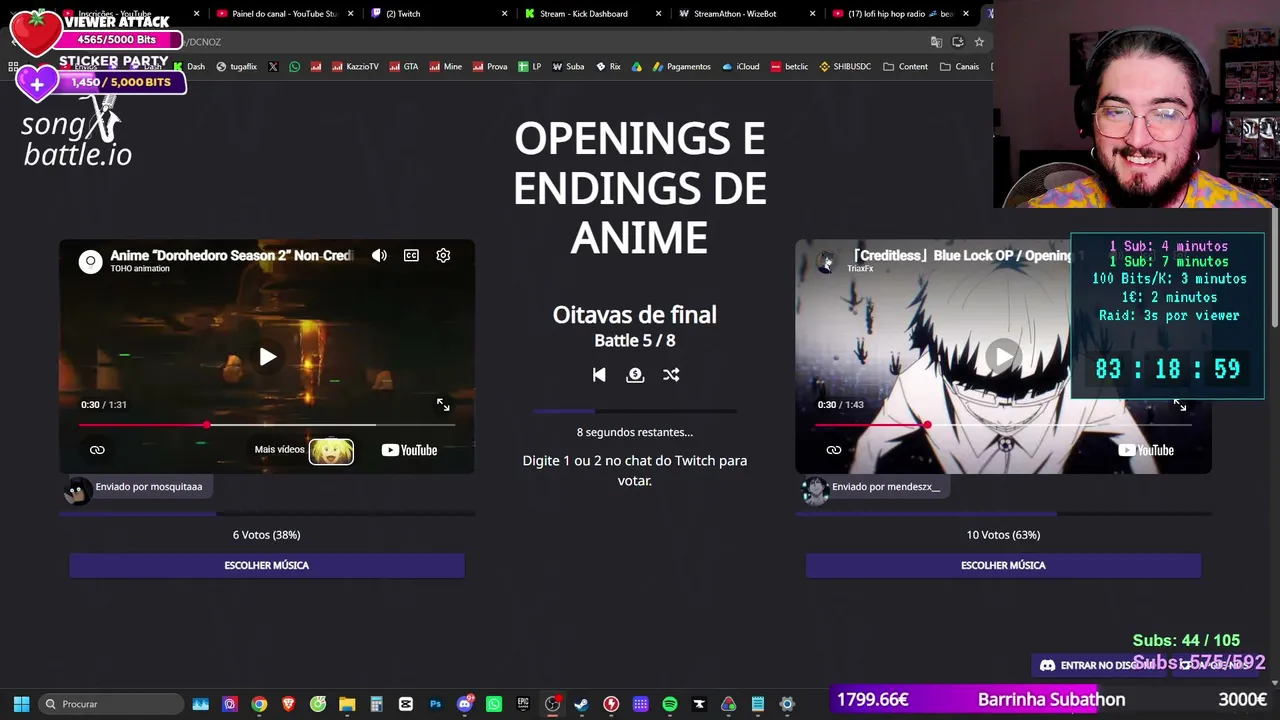This screenshot has height=720, width=1280.
Task: Expand the Dorohedoro video to fullscreen
Action: pyautogui.click(x=443, y=405)
